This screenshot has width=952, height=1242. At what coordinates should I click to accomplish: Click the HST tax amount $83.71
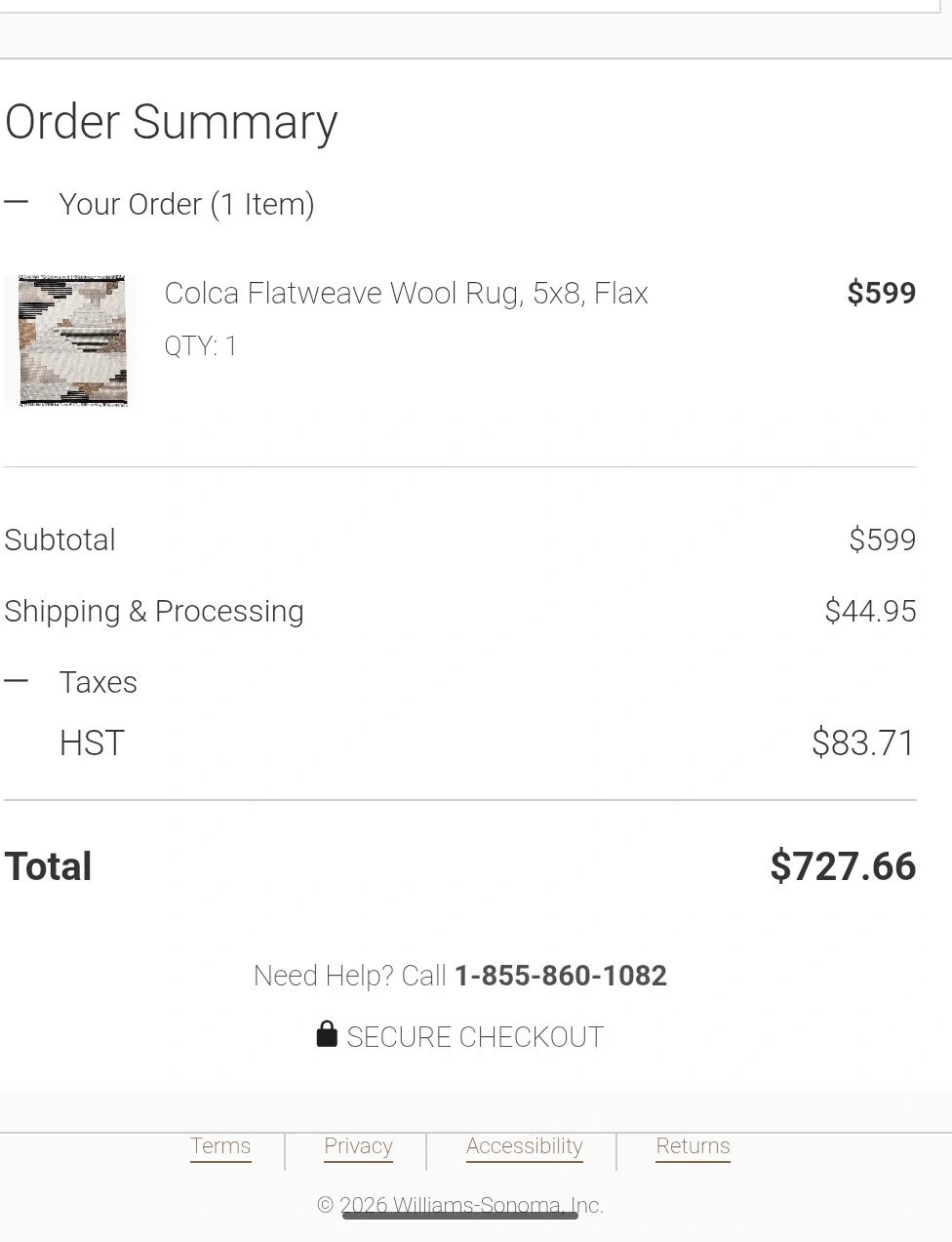click(x=863, y=742)
